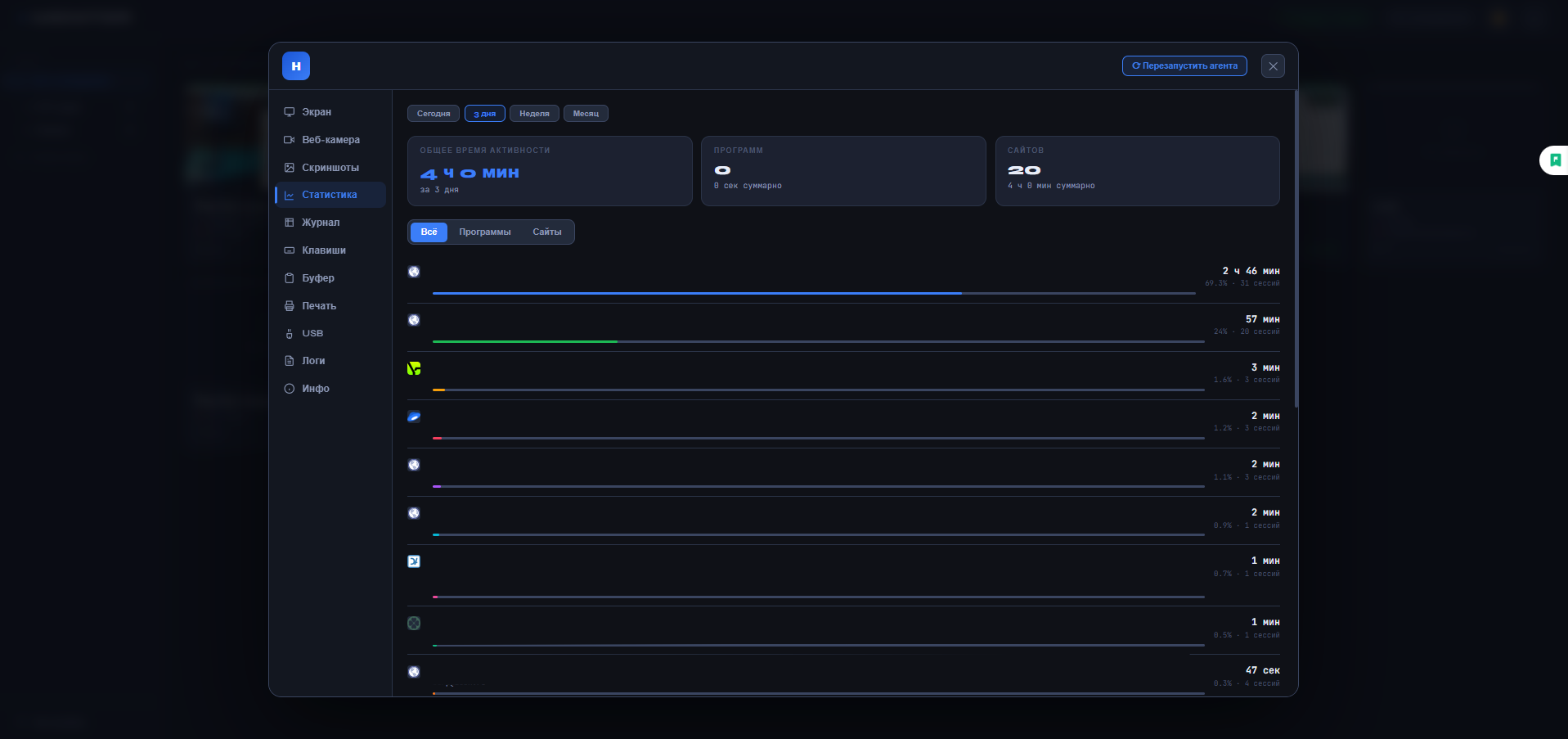Screen dimensions: 1568x739
Task: Open the Клавиши keyboard section
Action: click(x=330, y=250)
